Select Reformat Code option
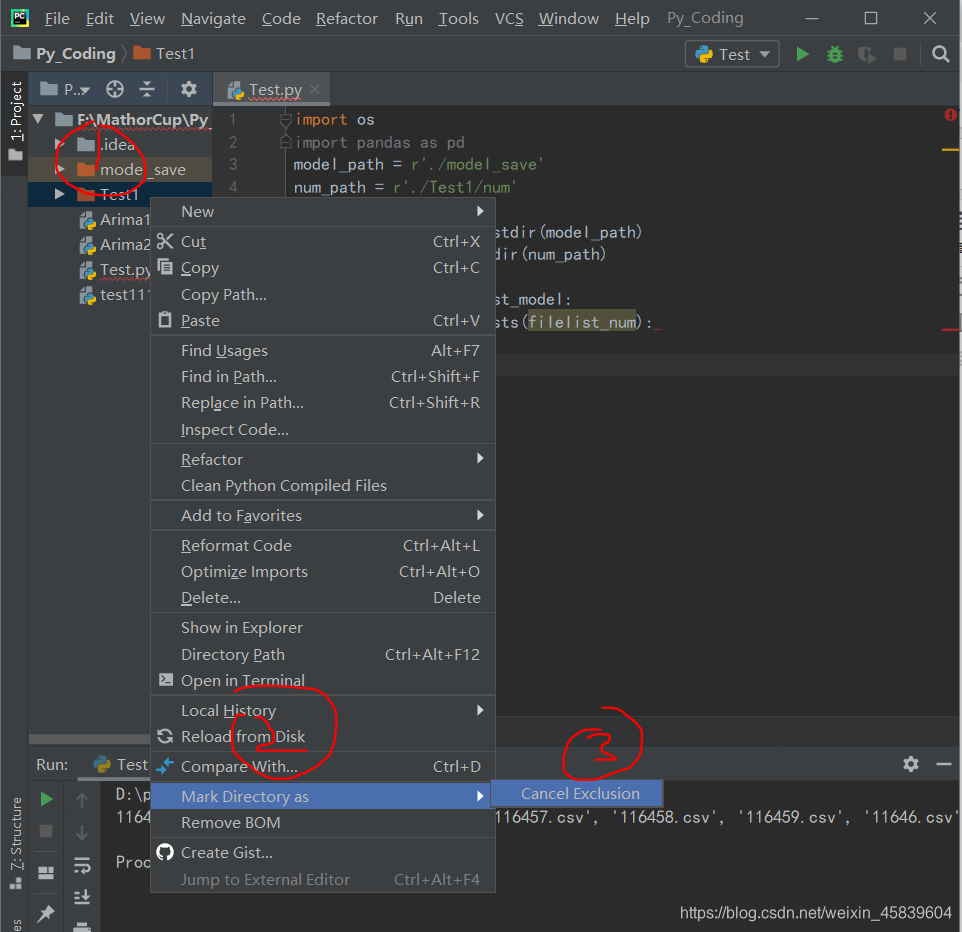 [323, 545]
